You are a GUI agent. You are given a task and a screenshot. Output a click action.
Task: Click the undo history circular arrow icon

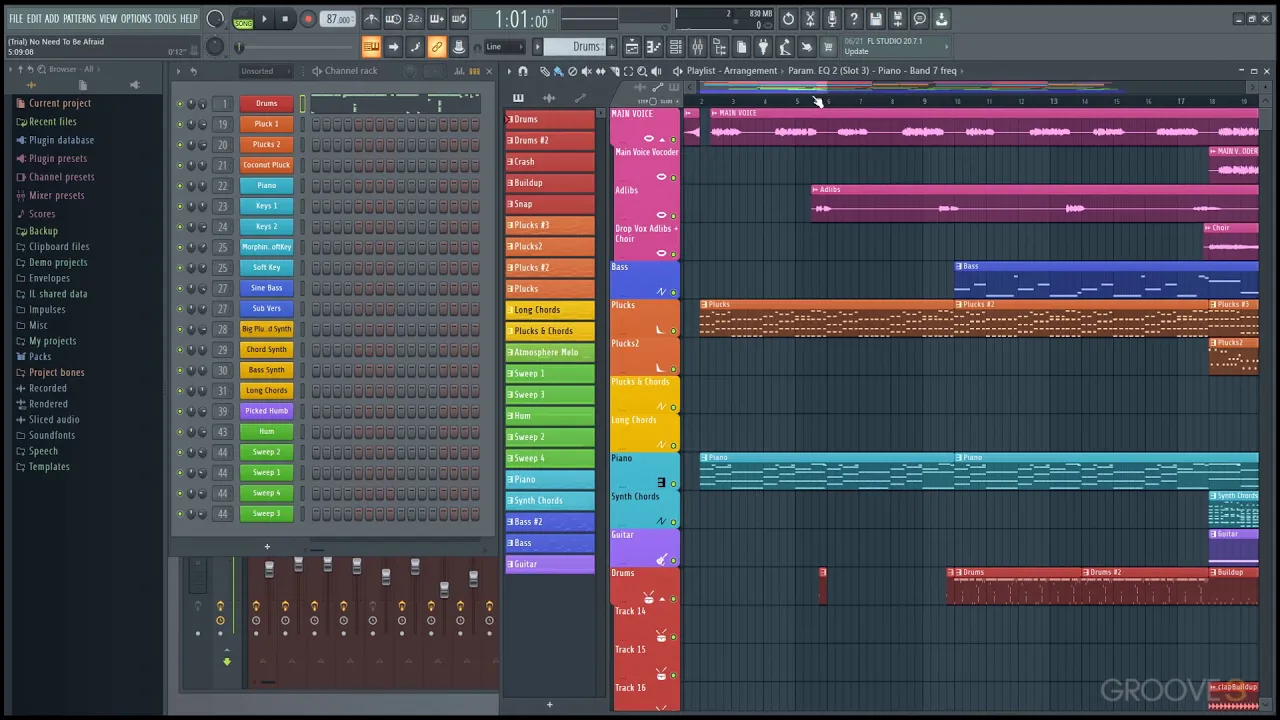click(x=788, y=19)
